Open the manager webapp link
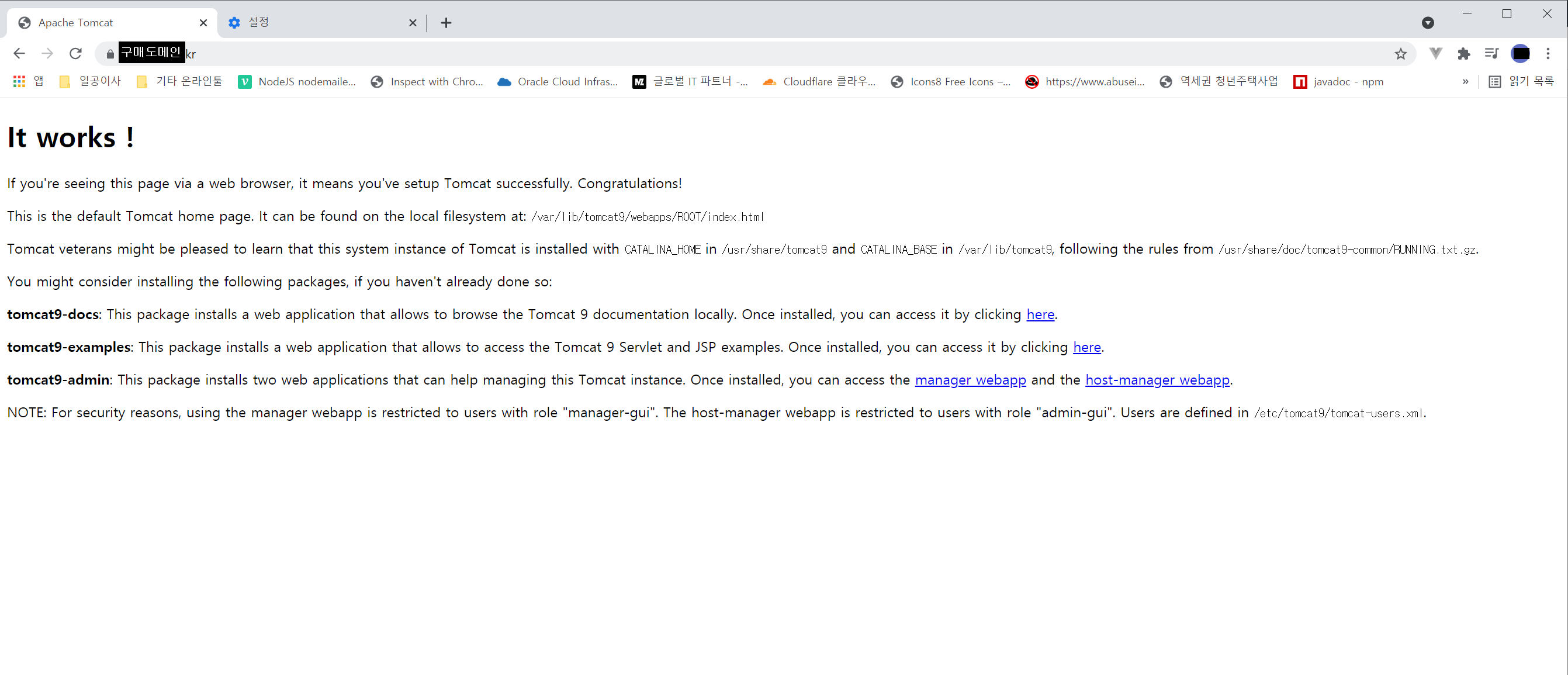 pos(970,380)
